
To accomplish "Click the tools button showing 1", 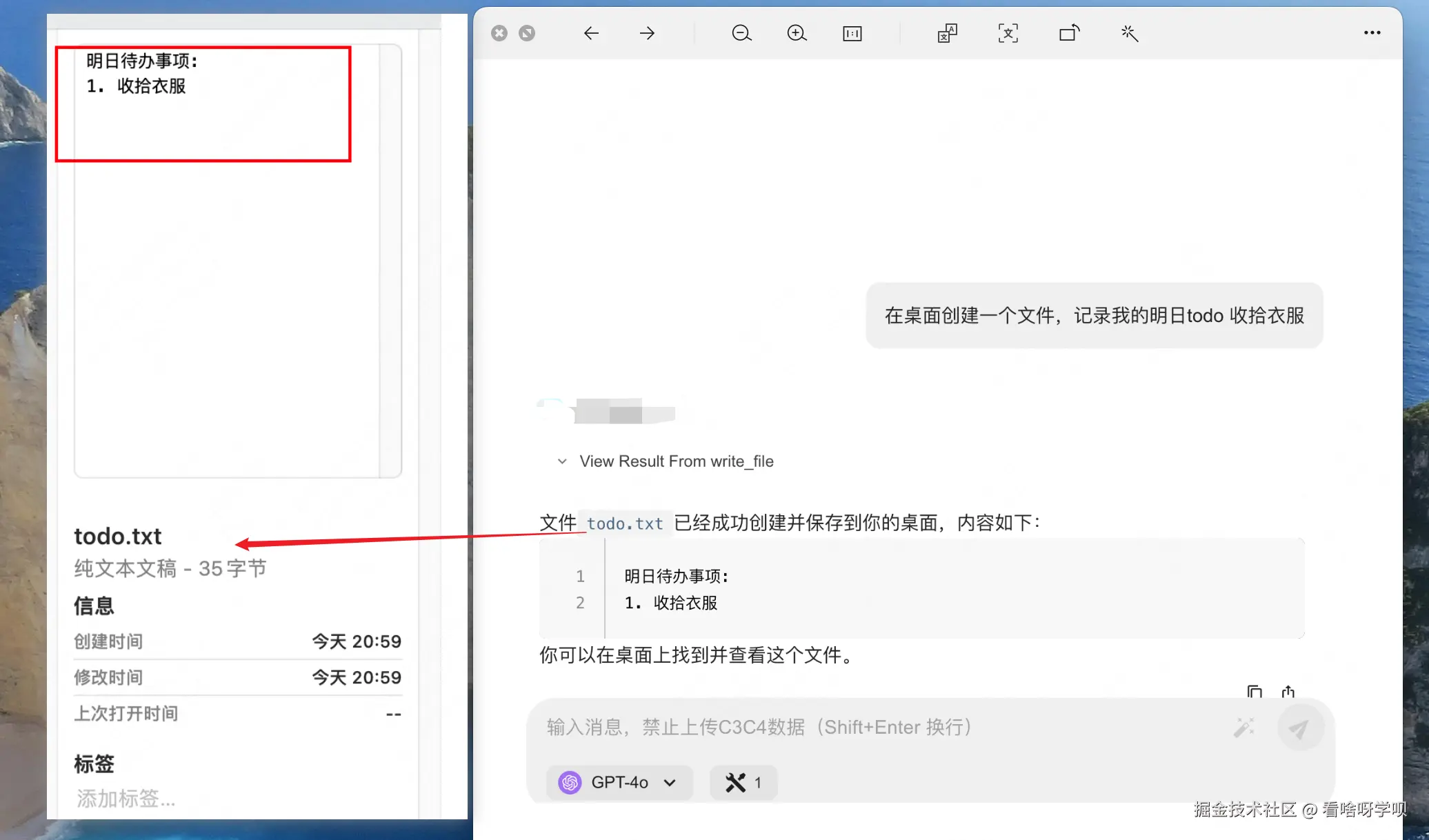I will 743,782.
